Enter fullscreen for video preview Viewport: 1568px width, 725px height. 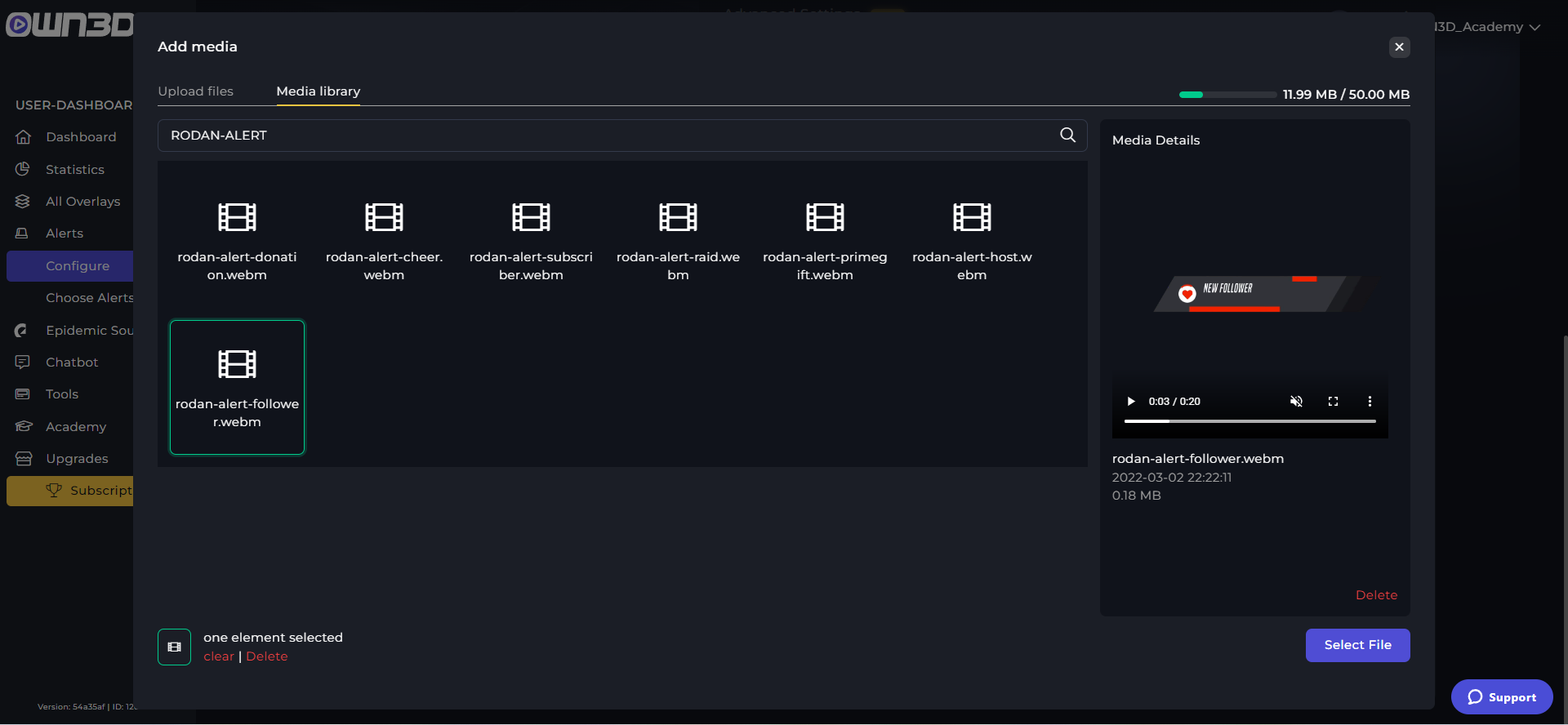(x=1333, y=402)
